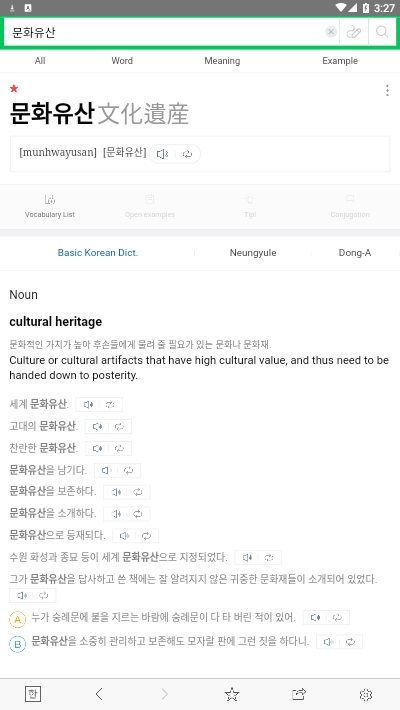400x710 pixels.
Task: Tap the magnifier search icon
Action: 382,32
